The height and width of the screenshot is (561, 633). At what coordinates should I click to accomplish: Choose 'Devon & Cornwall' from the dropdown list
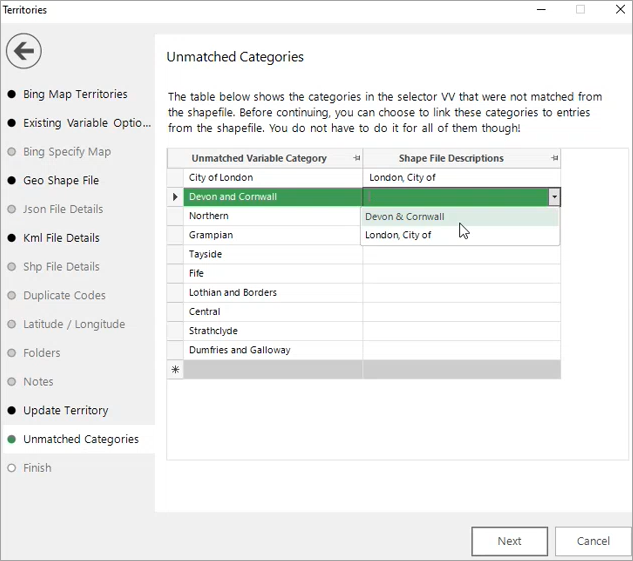coord(459,217)
